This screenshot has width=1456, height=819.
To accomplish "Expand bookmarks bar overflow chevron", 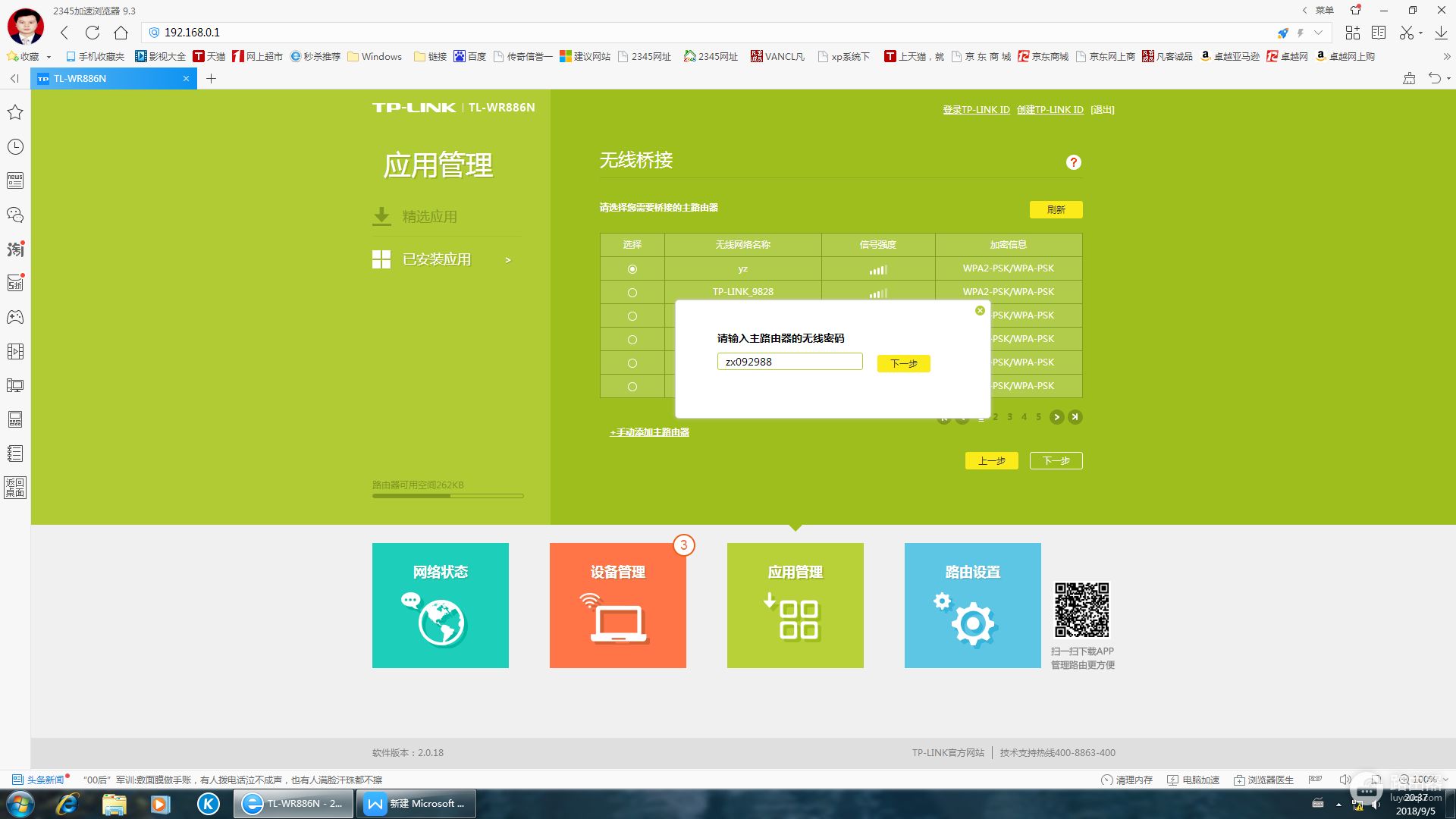I will point(1446,57).
